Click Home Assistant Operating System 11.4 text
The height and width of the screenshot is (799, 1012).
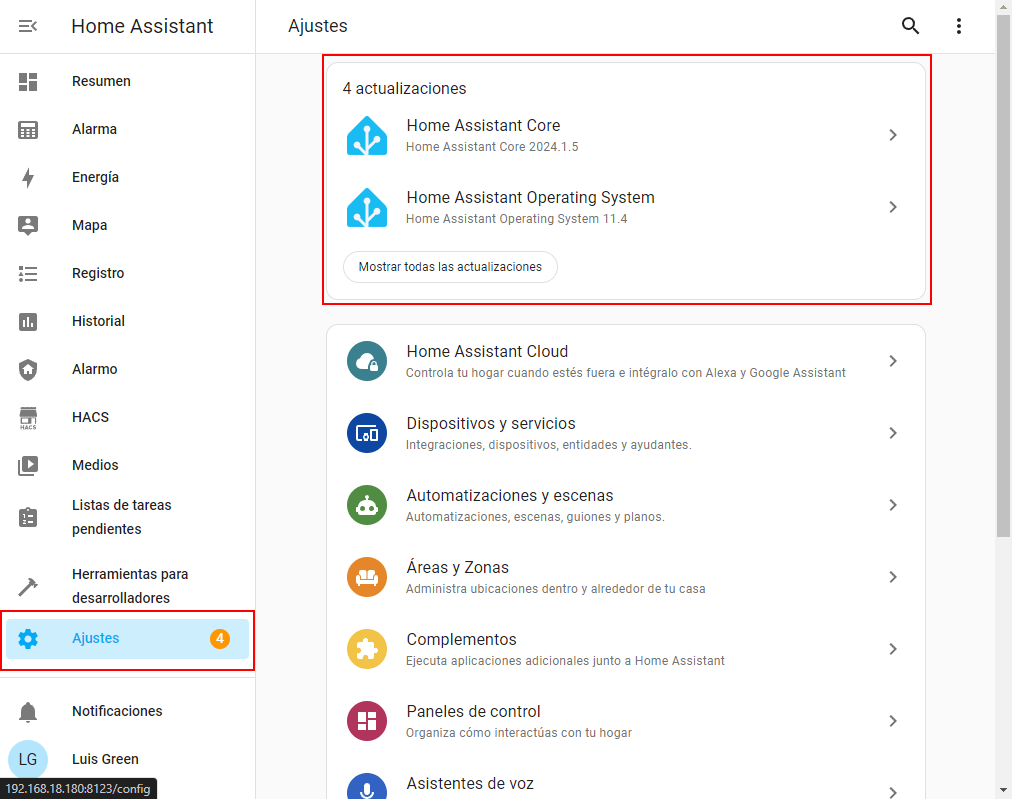coord(516,219)
